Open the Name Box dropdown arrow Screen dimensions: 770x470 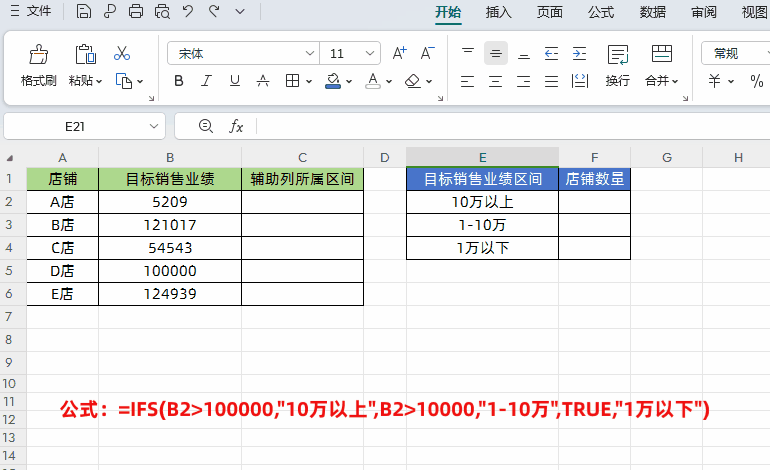coord(154,127)
